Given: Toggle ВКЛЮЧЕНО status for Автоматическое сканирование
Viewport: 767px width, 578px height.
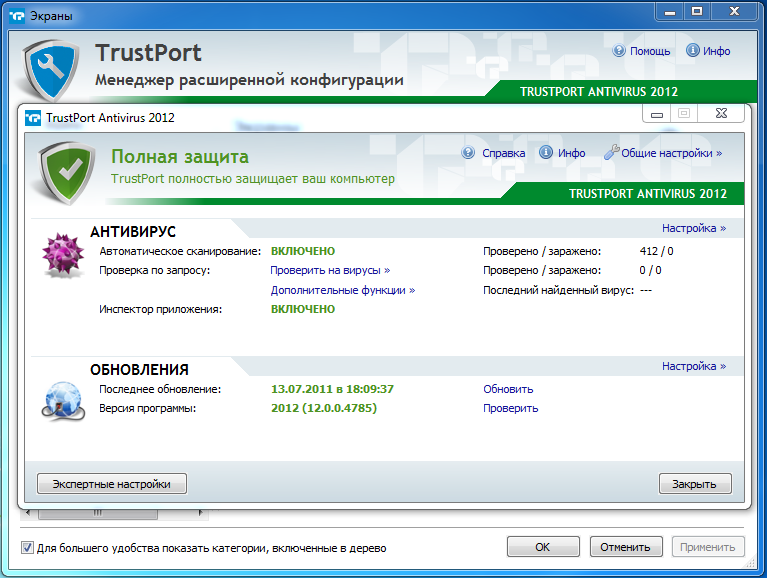Looking at the screenshot, I should [303, 251].
